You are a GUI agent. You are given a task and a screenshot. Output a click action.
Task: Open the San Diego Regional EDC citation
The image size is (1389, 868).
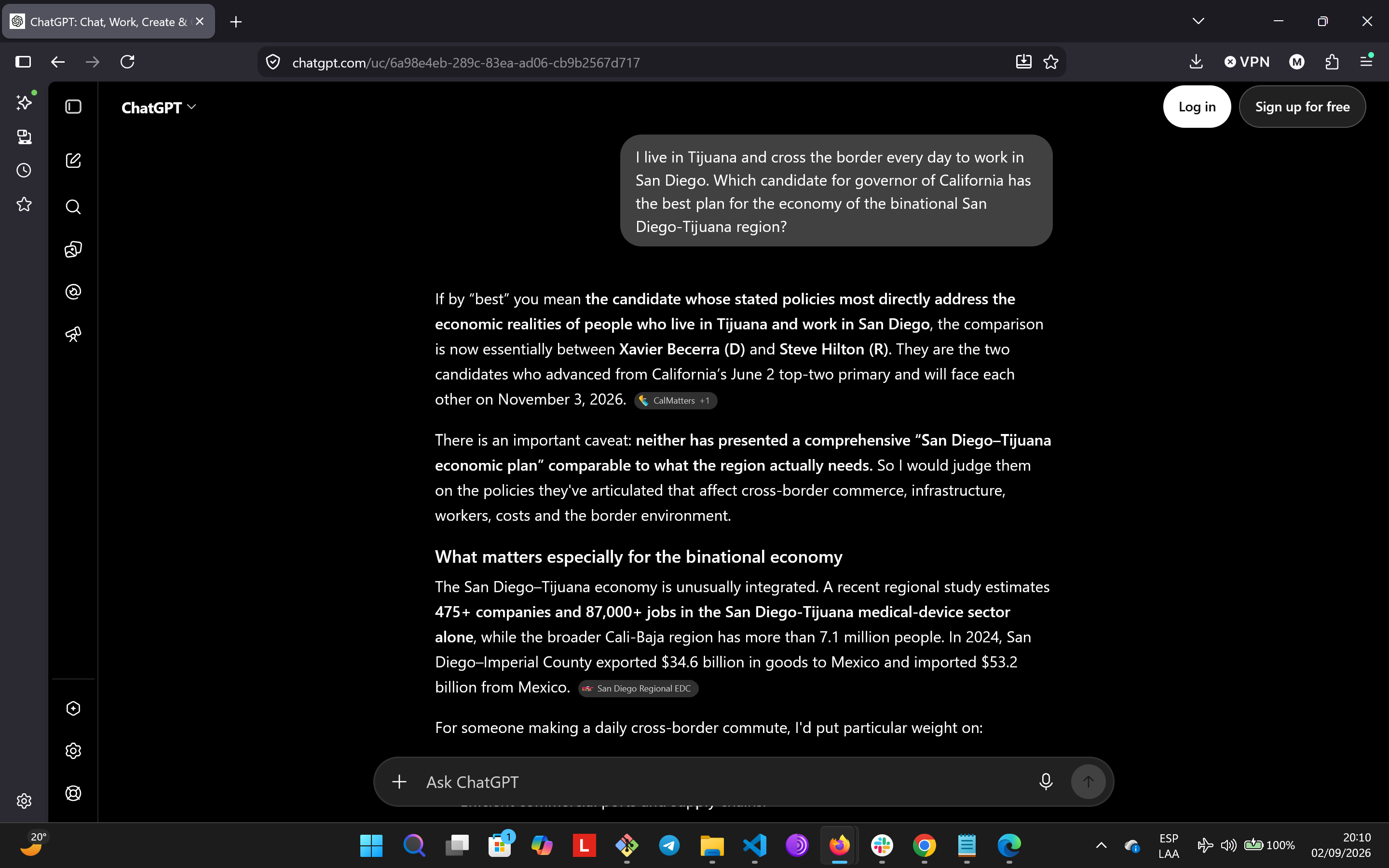638,688
